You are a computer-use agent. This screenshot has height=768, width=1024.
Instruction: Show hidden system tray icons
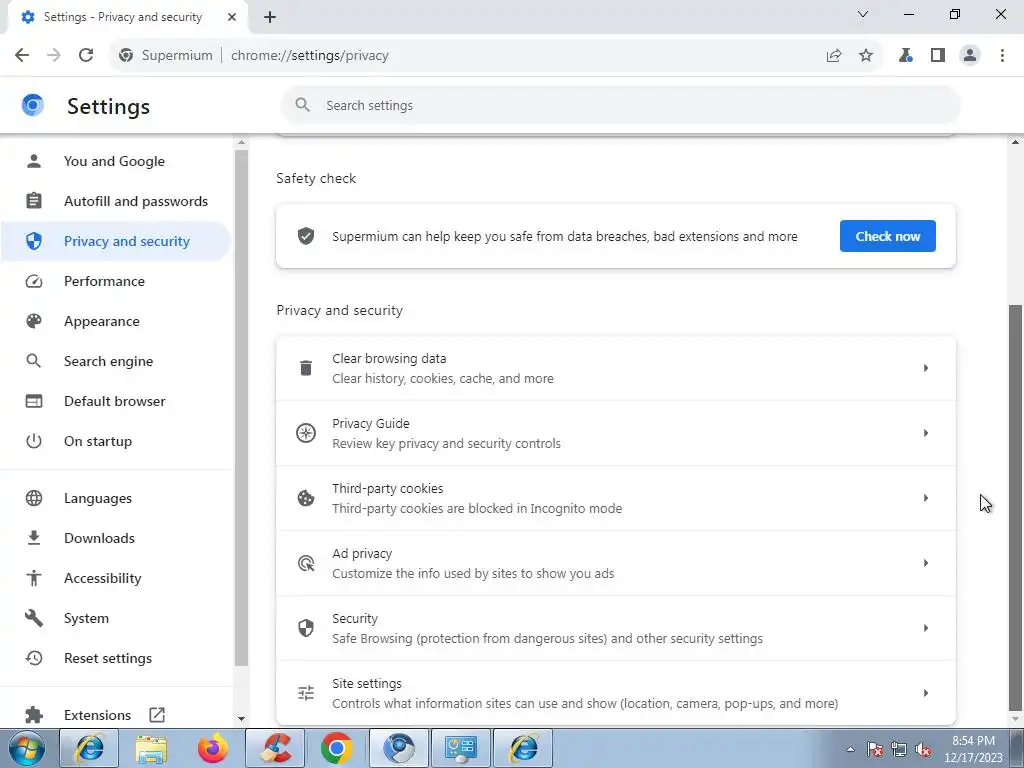click(x=850, y=749)
